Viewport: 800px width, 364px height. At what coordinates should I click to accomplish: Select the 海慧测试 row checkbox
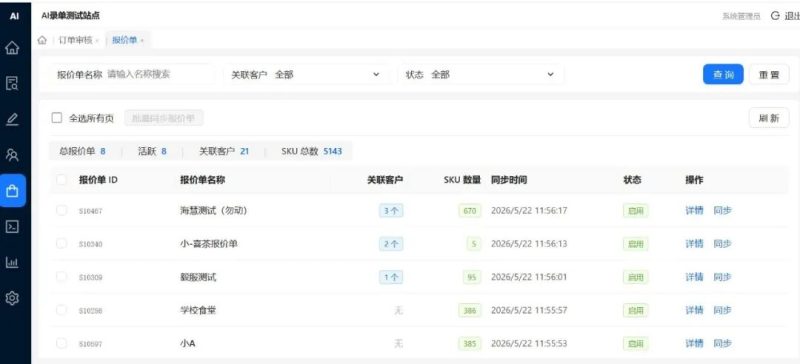[x=61, y=210]
